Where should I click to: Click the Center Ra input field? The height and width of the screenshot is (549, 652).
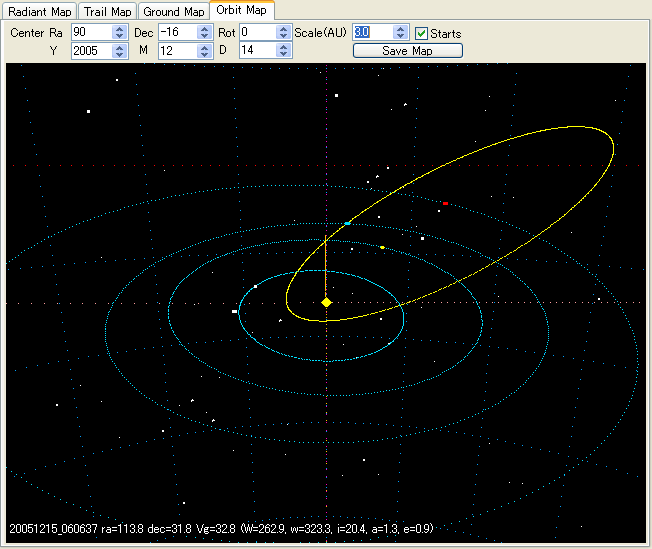pos(92,33)
